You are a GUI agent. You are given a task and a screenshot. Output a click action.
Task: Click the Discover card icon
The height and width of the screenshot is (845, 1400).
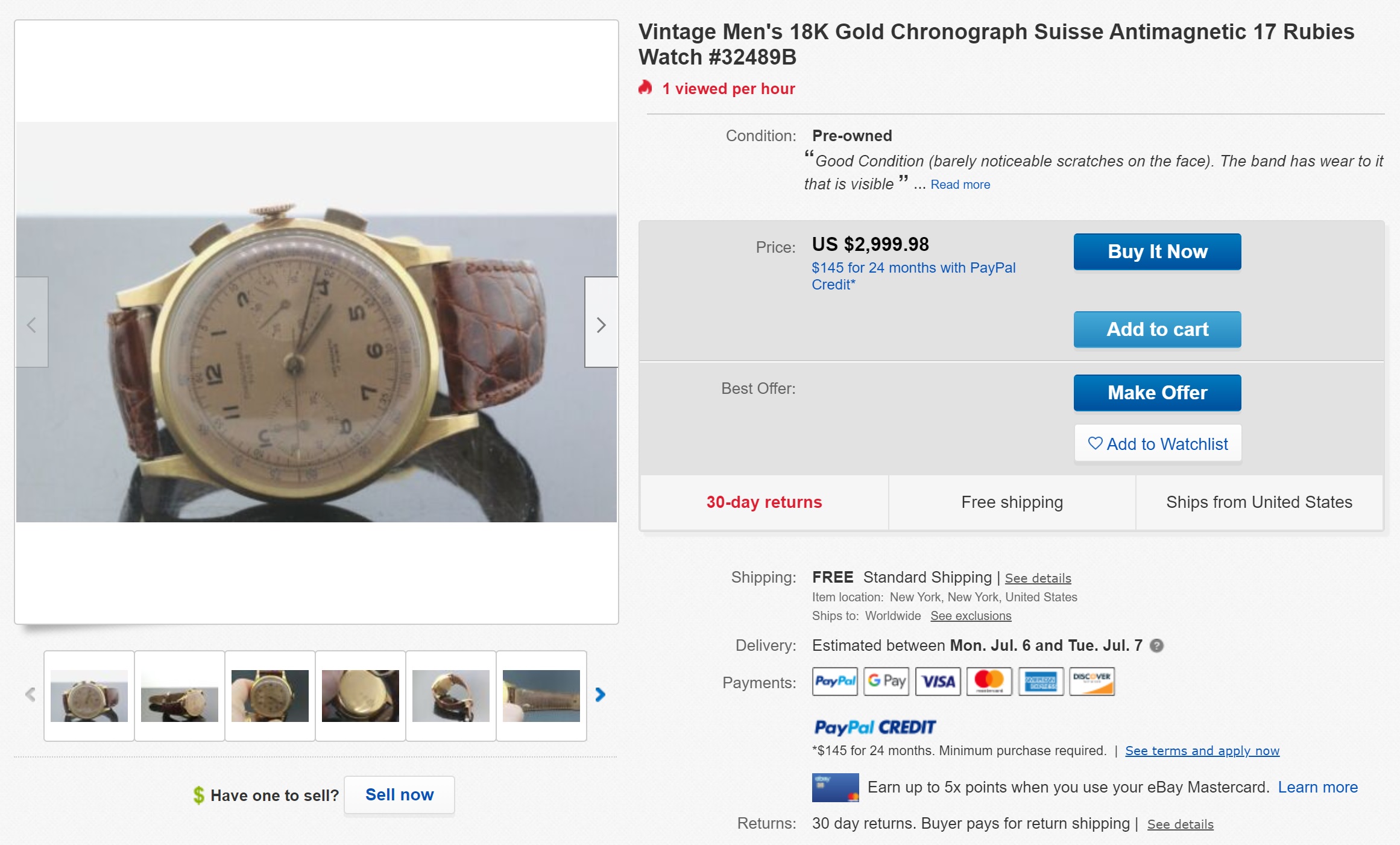(x=1091, y=681)
